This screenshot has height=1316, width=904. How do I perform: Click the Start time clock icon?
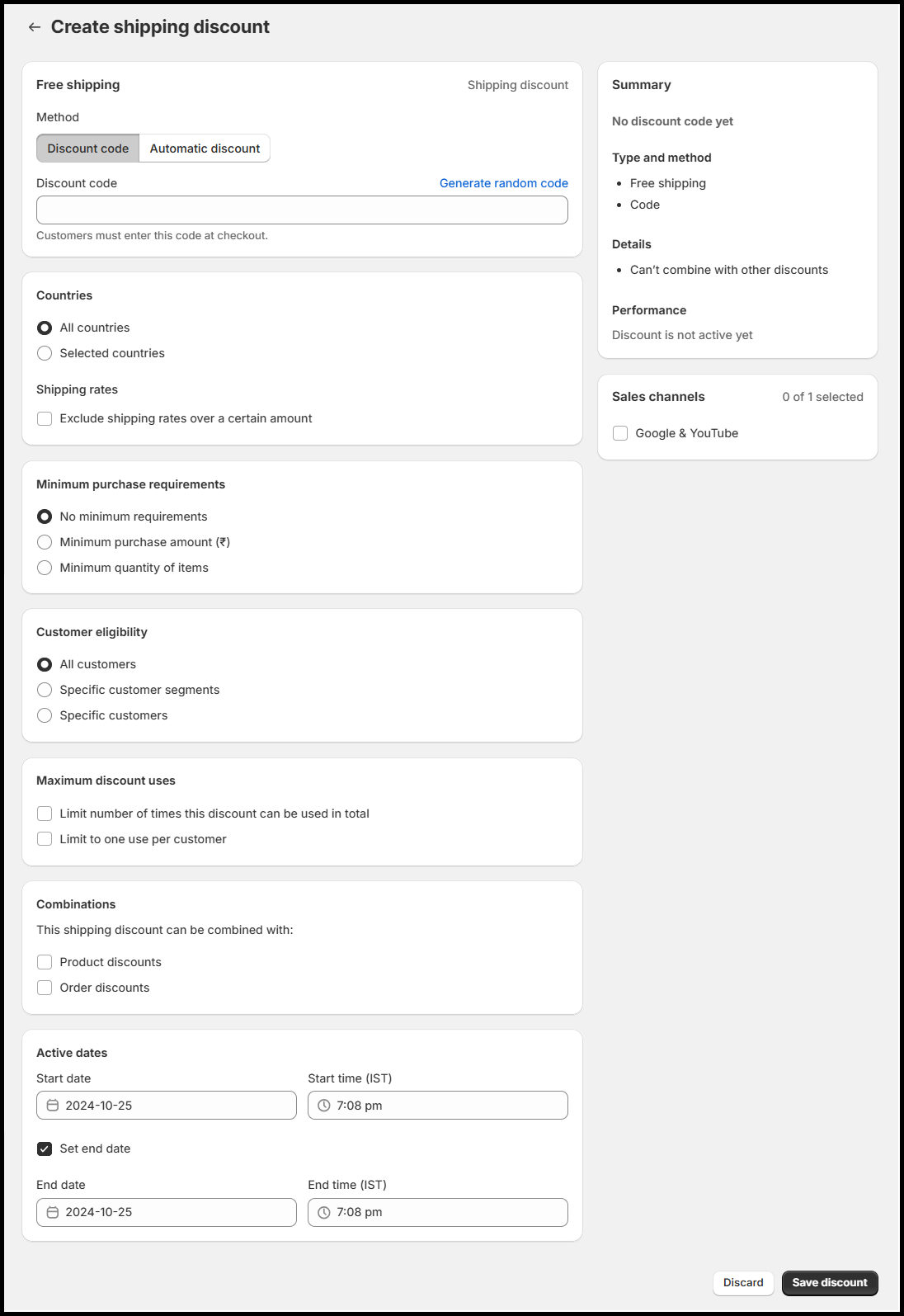click(x=324, y=1106)
